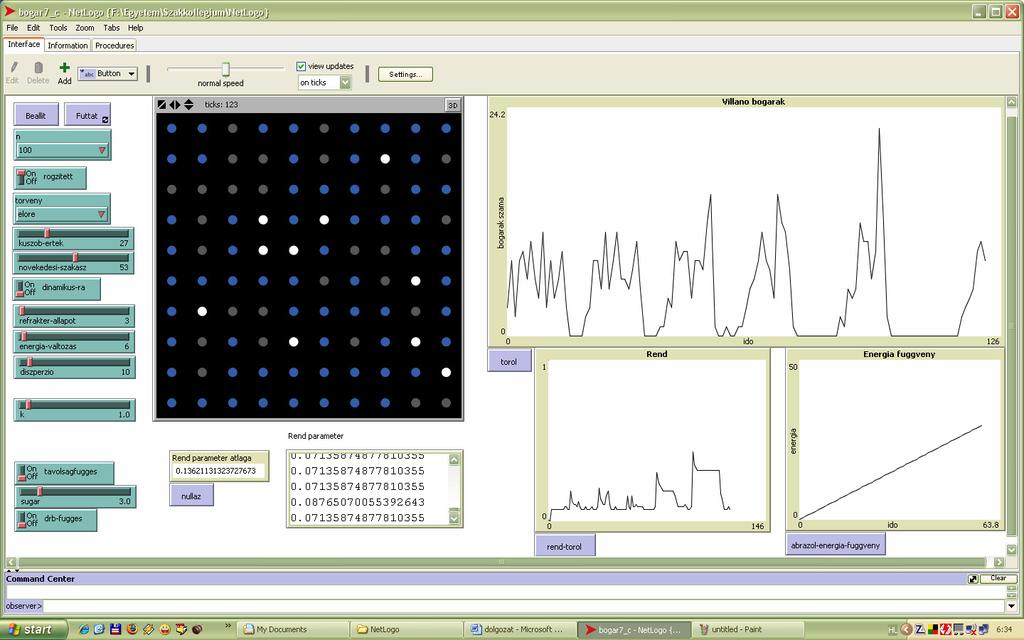
Task: Toggle the forever indicator on Futtat button
Action: point(105,120)
